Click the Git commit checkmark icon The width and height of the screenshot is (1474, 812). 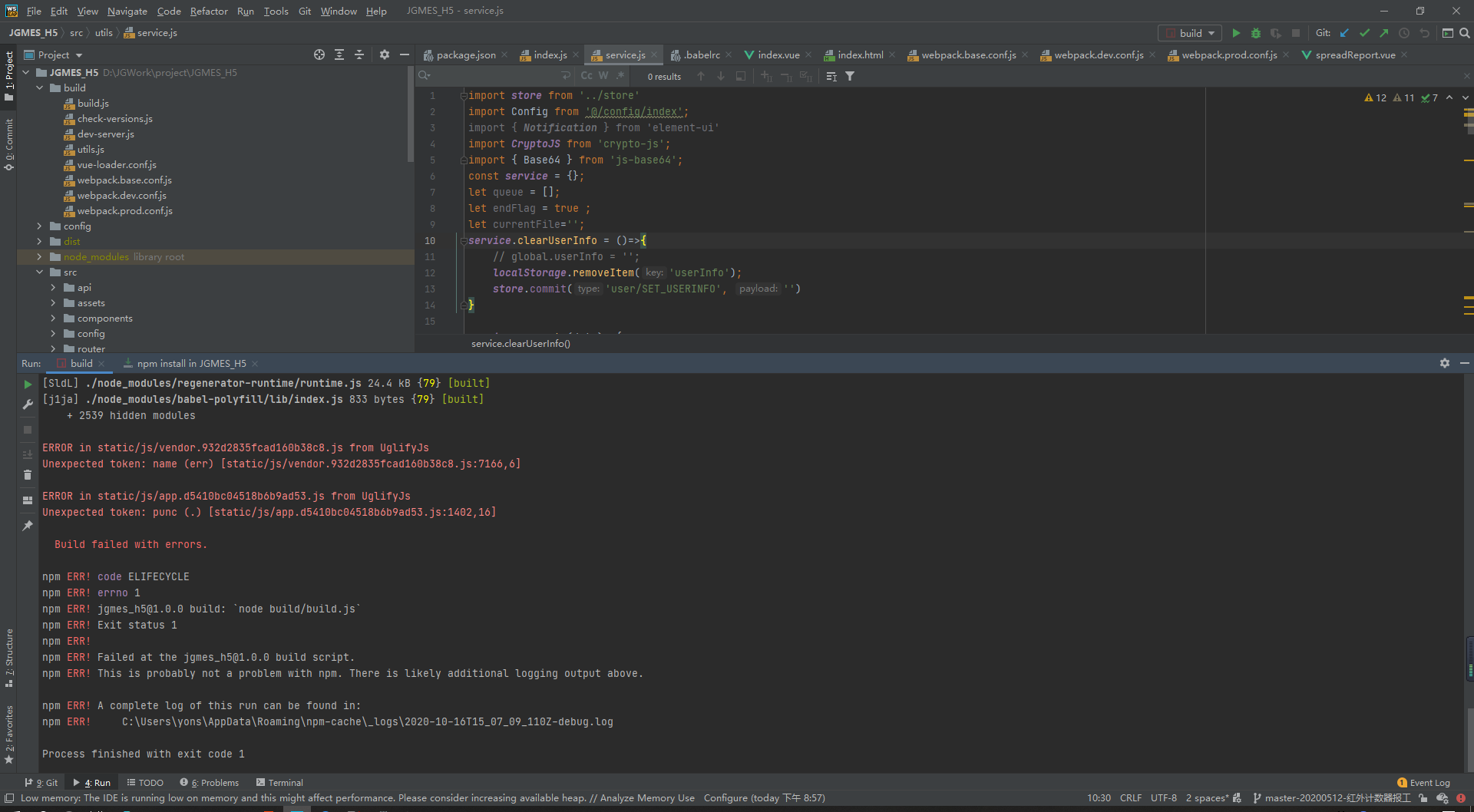tap(1364, 33)
